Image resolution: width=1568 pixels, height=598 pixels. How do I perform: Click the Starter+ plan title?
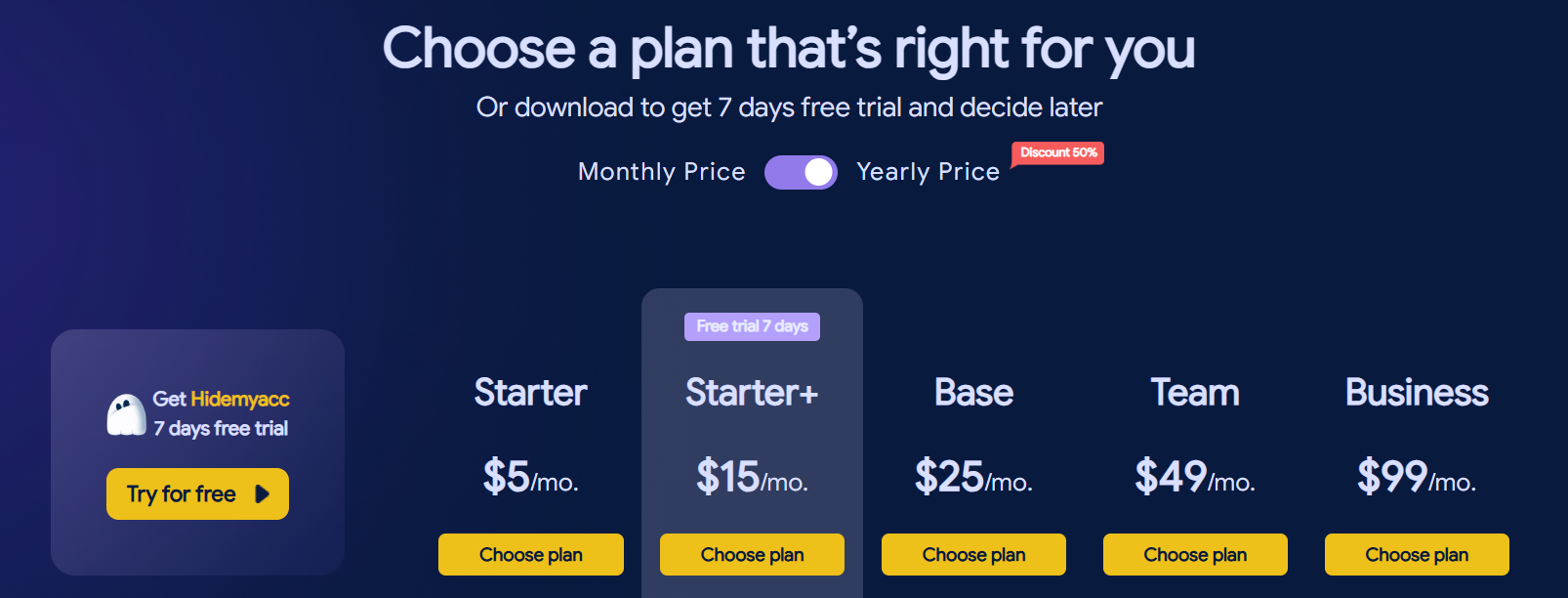752,393
